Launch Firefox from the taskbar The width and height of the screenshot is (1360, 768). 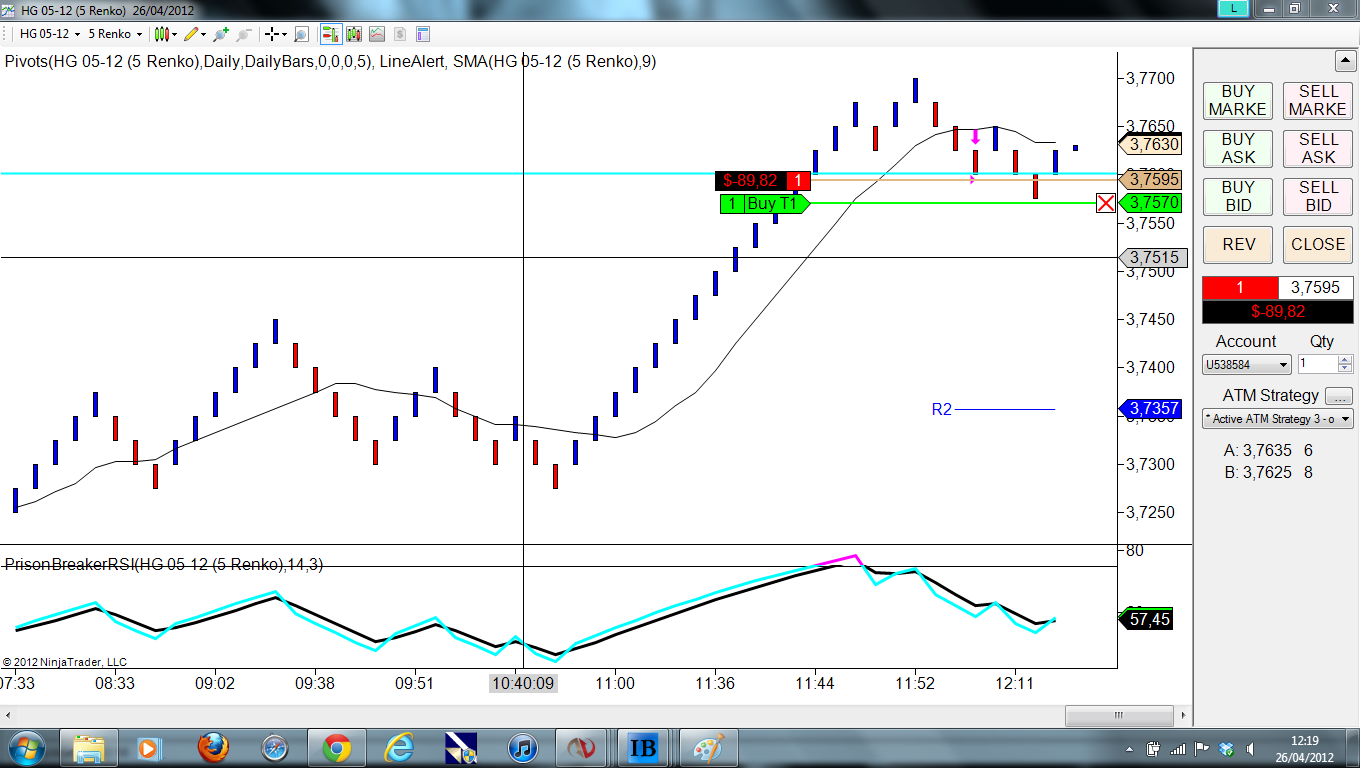pyautogui.click(x=212, y=747)
